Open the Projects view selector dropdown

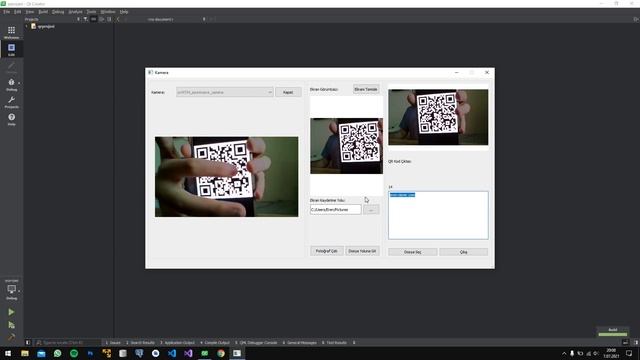pyautogui.click(x=78, y=19)
